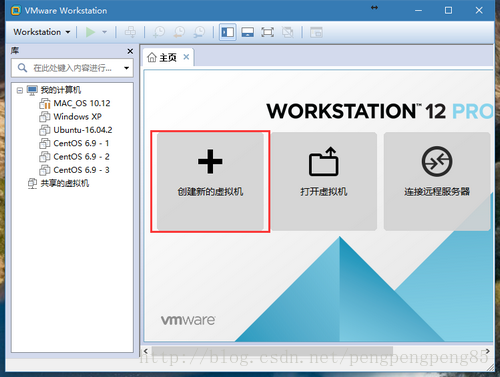Click the horizontal scrollbar right arrow
The width and height of the screenshot is (500, 377).
click(x=487, y=351)
